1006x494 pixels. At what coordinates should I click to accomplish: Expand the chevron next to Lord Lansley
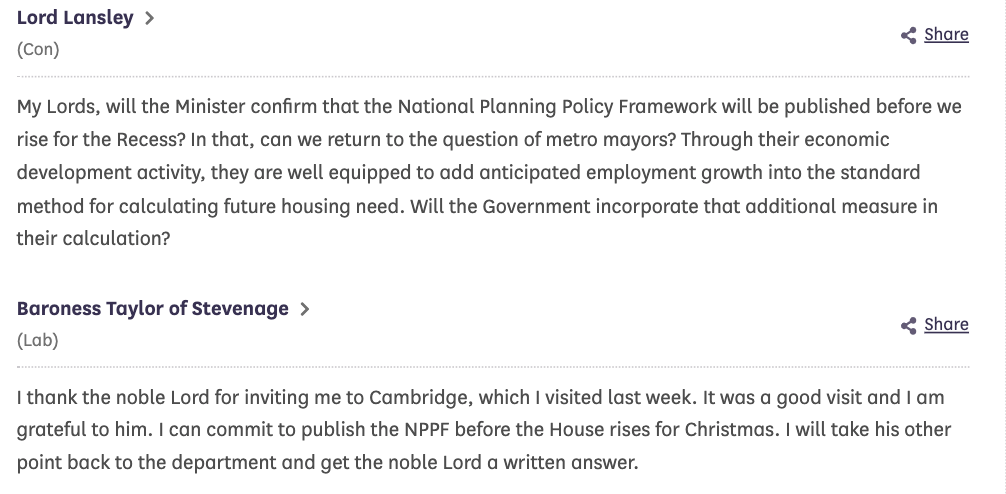pos(149,18)
